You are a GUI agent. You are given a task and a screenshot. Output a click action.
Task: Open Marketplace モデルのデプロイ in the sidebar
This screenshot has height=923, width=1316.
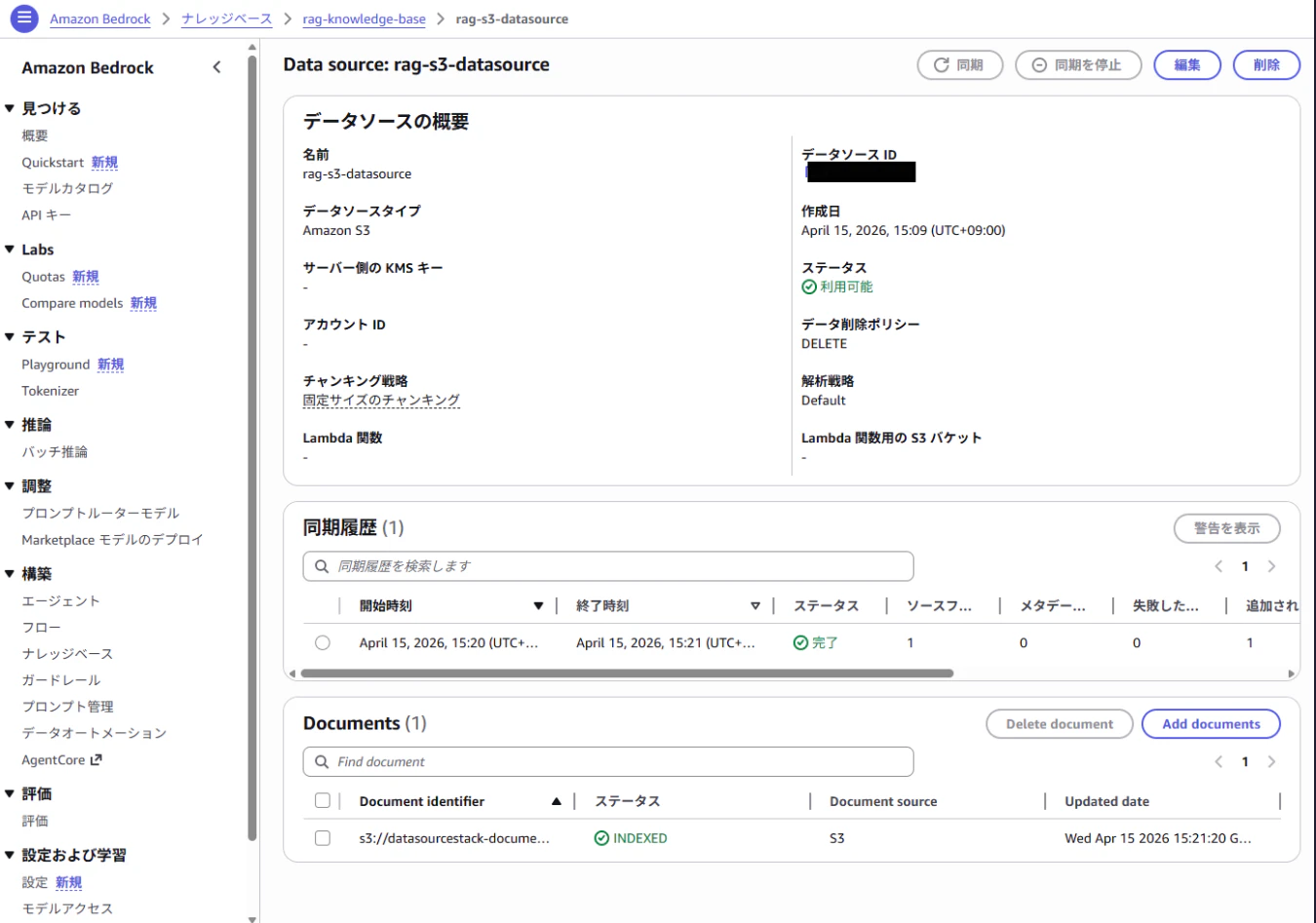point(112,540)
